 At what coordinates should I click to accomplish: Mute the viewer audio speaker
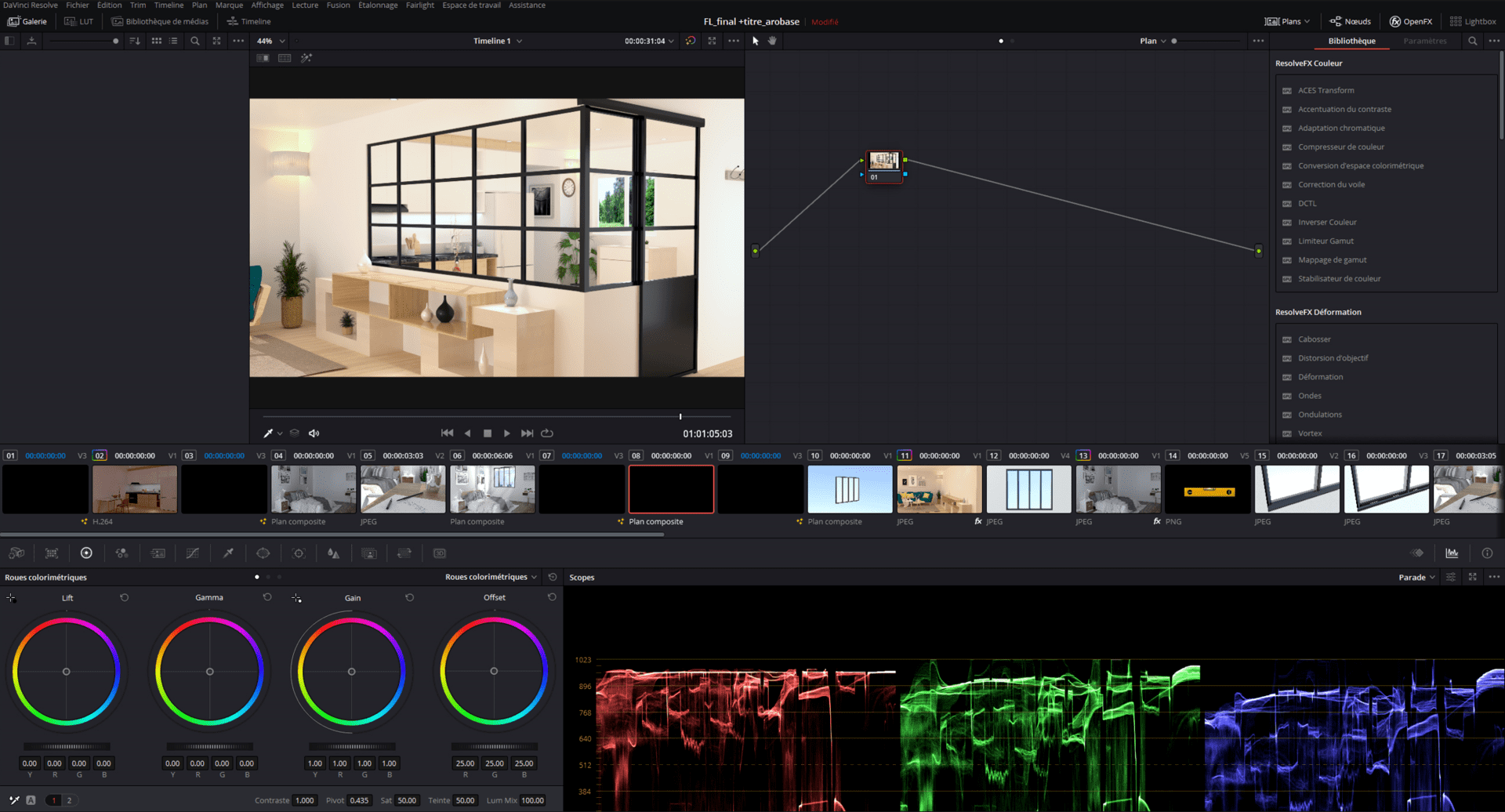coord(314,433)
